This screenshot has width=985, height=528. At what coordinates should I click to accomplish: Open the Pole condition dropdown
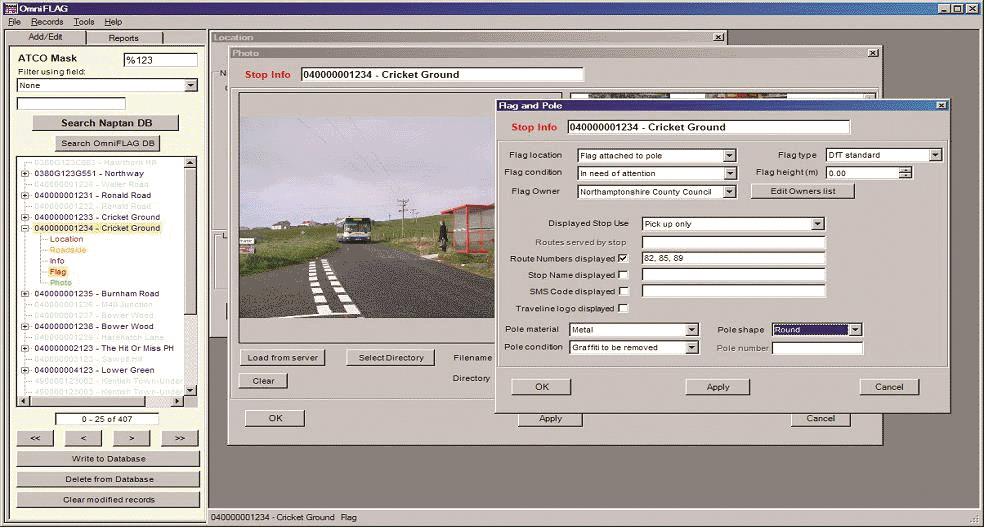(692, 347)
